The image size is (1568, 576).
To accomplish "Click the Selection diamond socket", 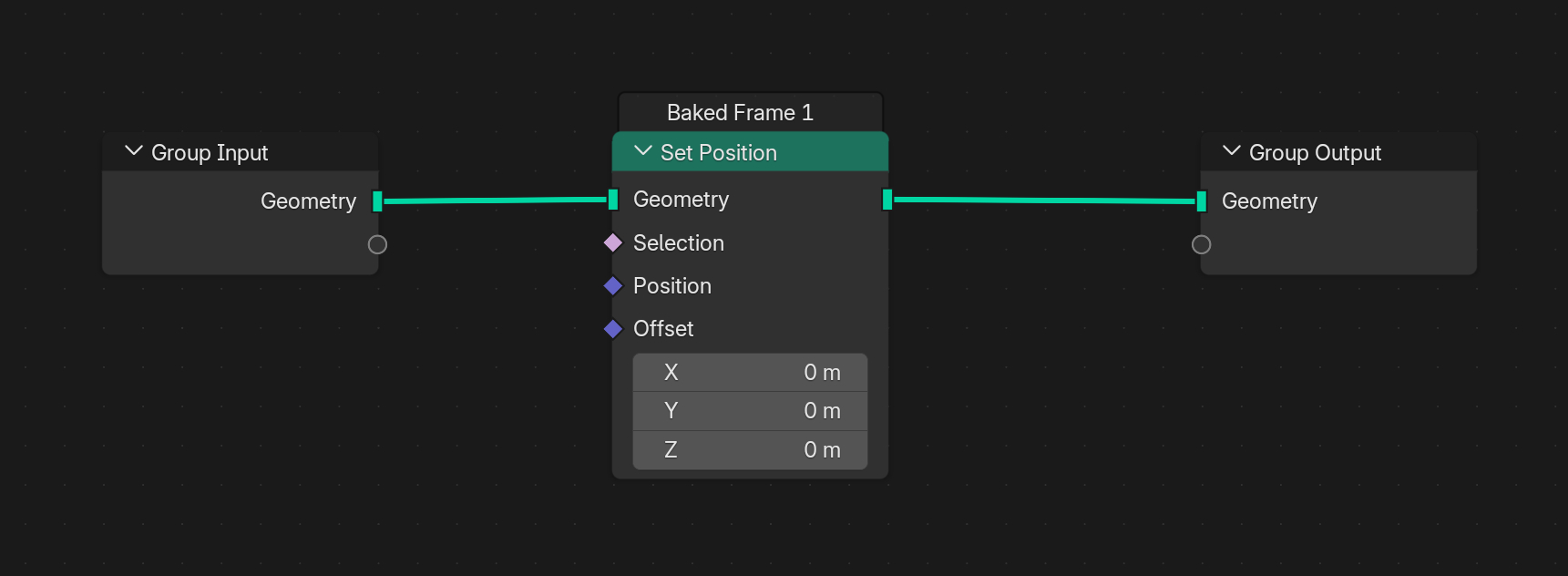I will pos(613,242).
